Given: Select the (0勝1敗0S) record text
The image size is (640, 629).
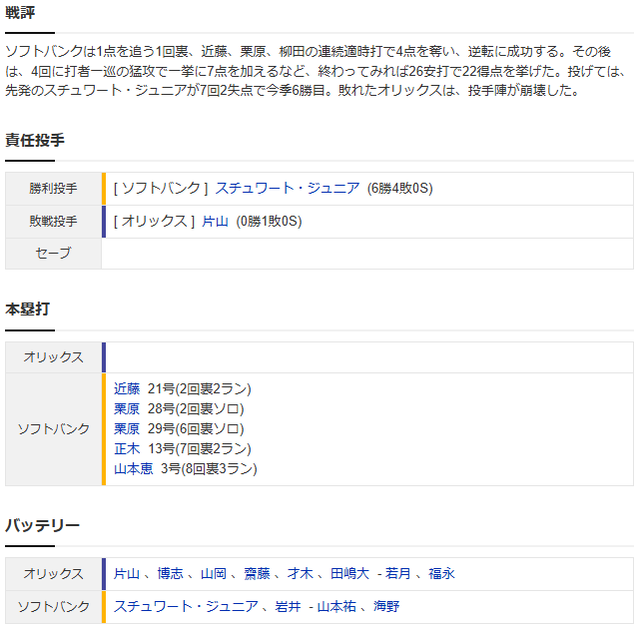Looking at the screenshot, I should [x=269, y=221].
